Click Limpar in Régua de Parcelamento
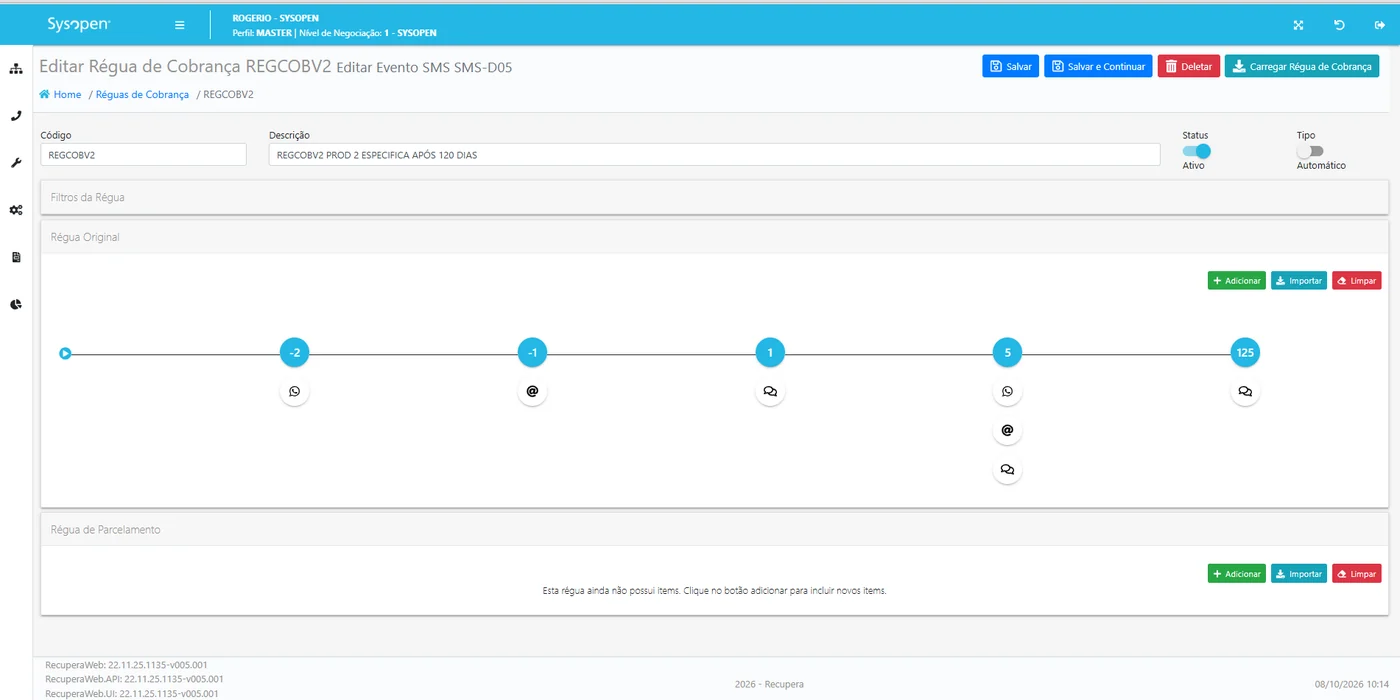This screenshot has width=1400, height=700. 1356,574
